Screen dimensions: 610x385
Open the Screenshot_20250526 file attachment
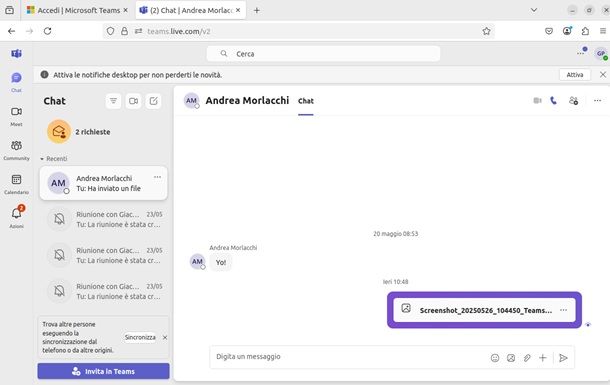[x=484, y=310]
